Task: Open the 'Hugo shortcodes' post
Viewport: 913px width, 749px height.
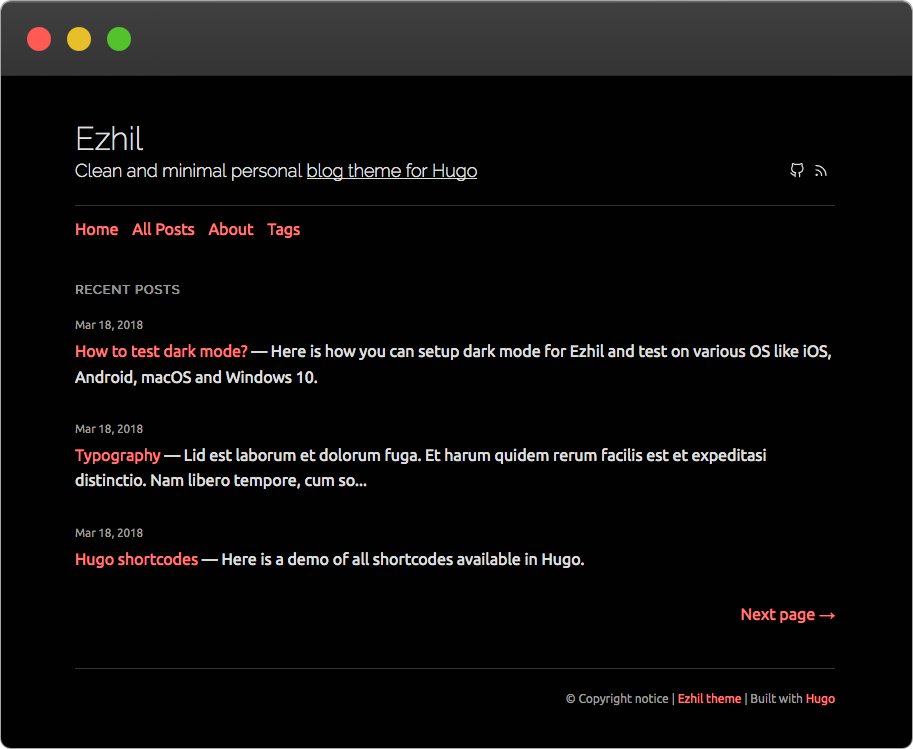Action: pyautogui.click(x=136, y=559)
